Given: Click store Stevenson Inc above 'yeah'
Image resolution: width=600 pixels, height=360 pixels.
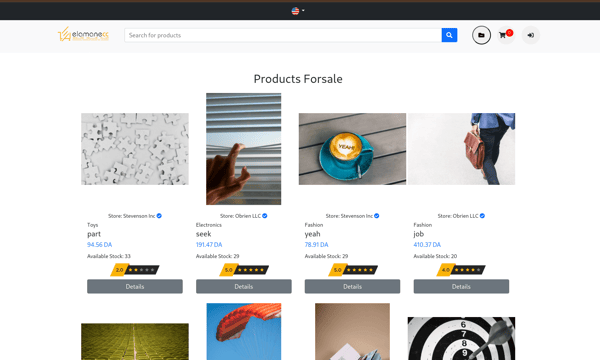Looking at the screenshot, I should pyautogui.click(x=349, y=216).
